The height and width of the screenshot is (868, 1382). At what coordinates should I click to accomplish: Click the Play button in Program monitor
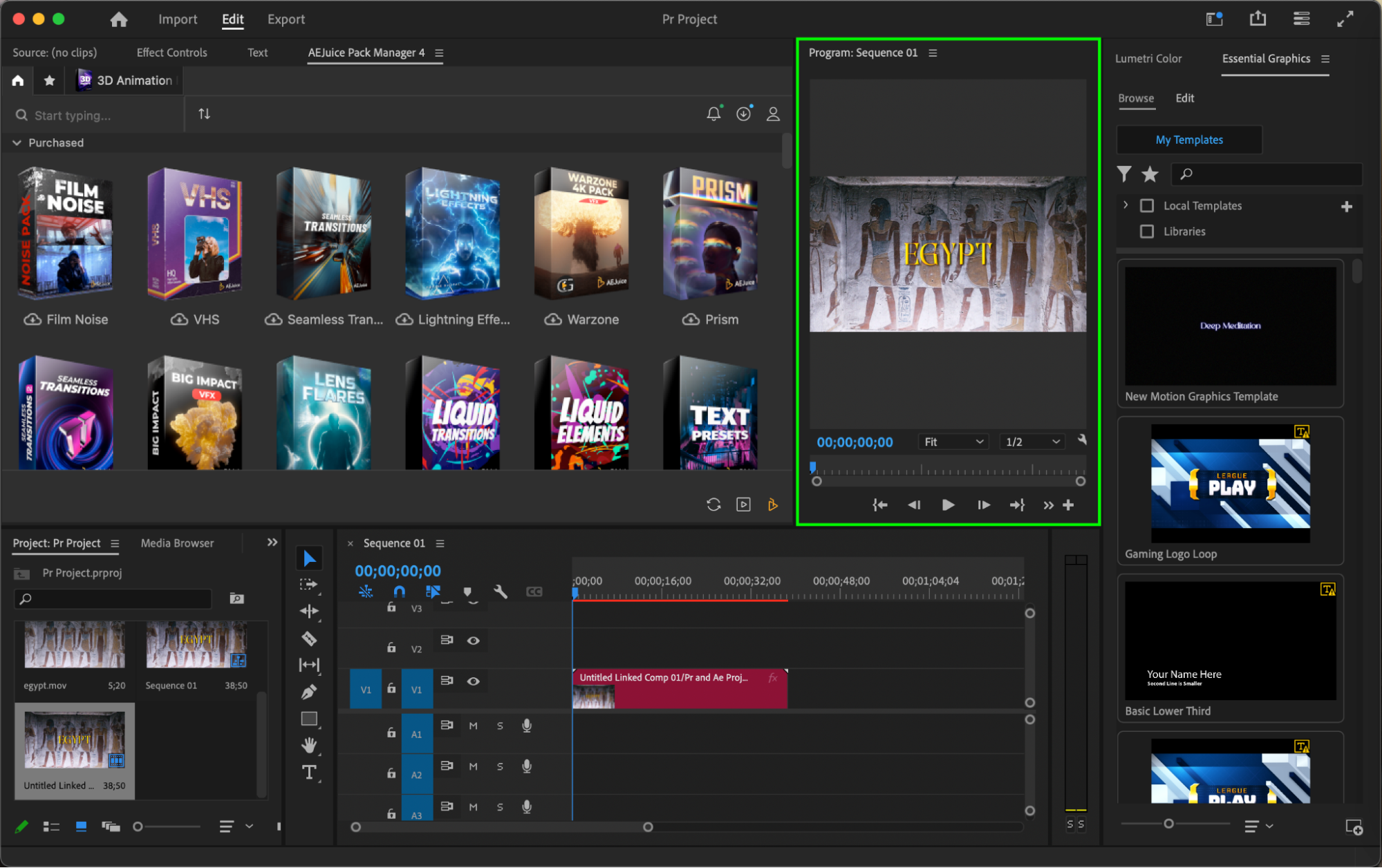pos(948,505)
